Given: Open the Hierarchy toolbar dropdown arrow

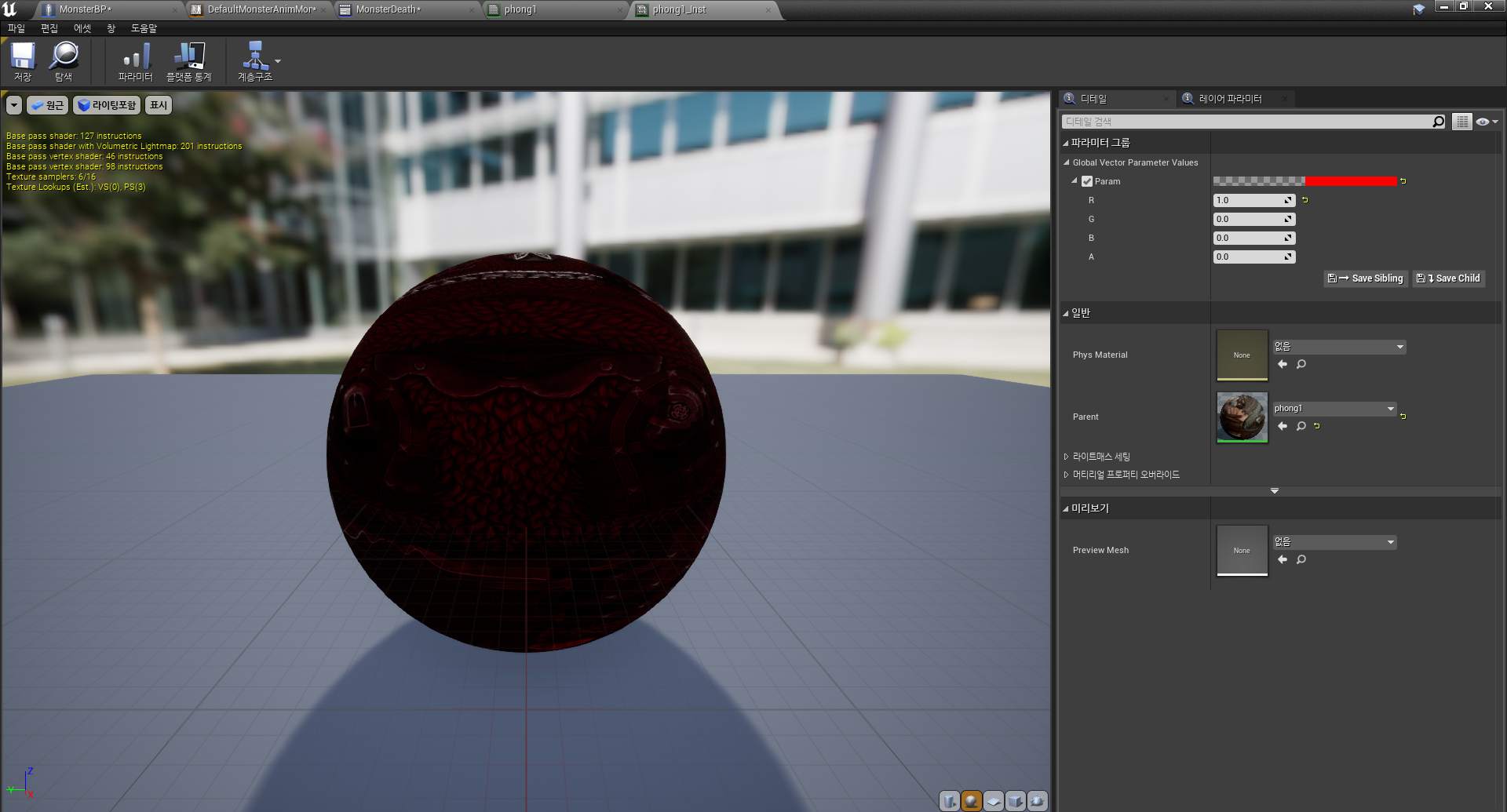Looking at the screenshot, I should [x=278, y=61].
